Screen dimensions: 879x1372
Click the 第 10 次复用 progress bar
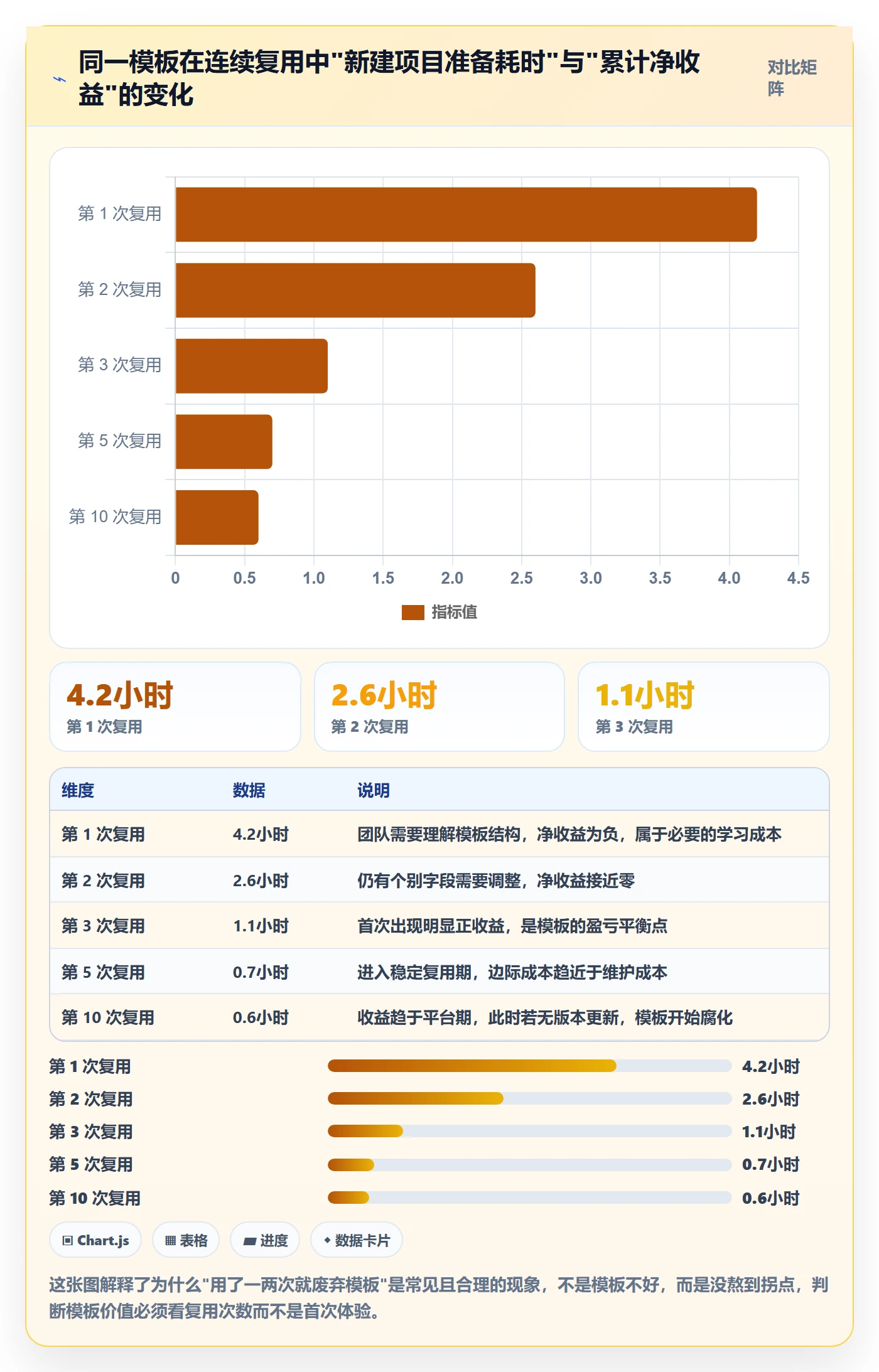tap(529, 1198)
